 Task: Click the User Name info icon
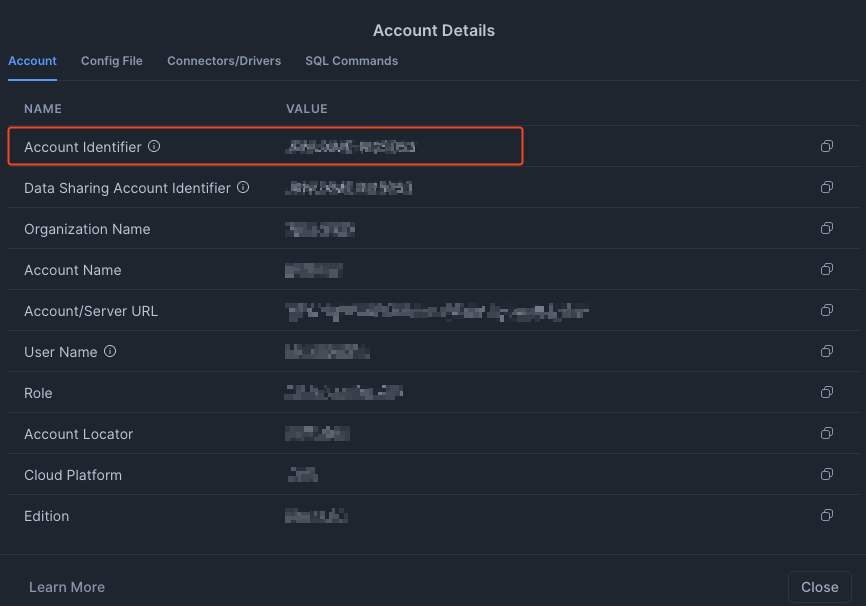110,351
